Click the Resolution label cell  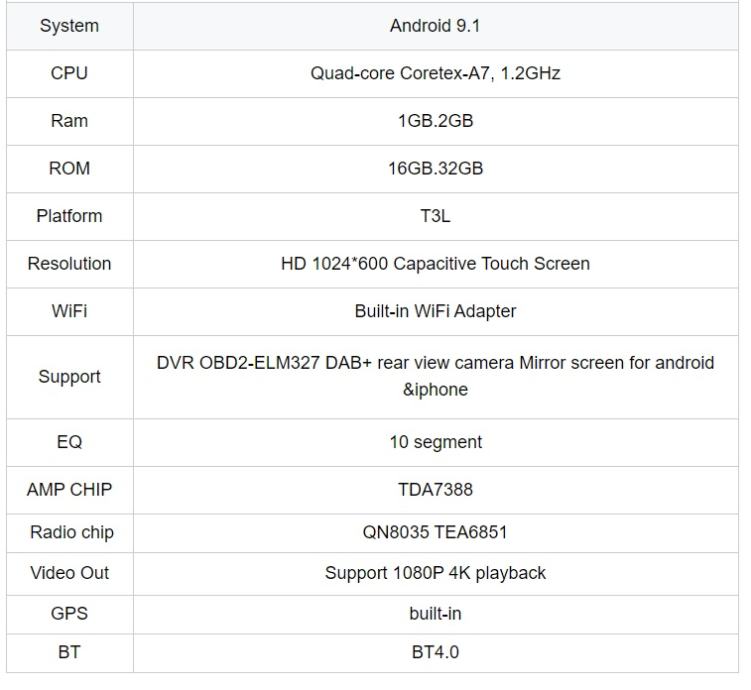coord(69,264)
